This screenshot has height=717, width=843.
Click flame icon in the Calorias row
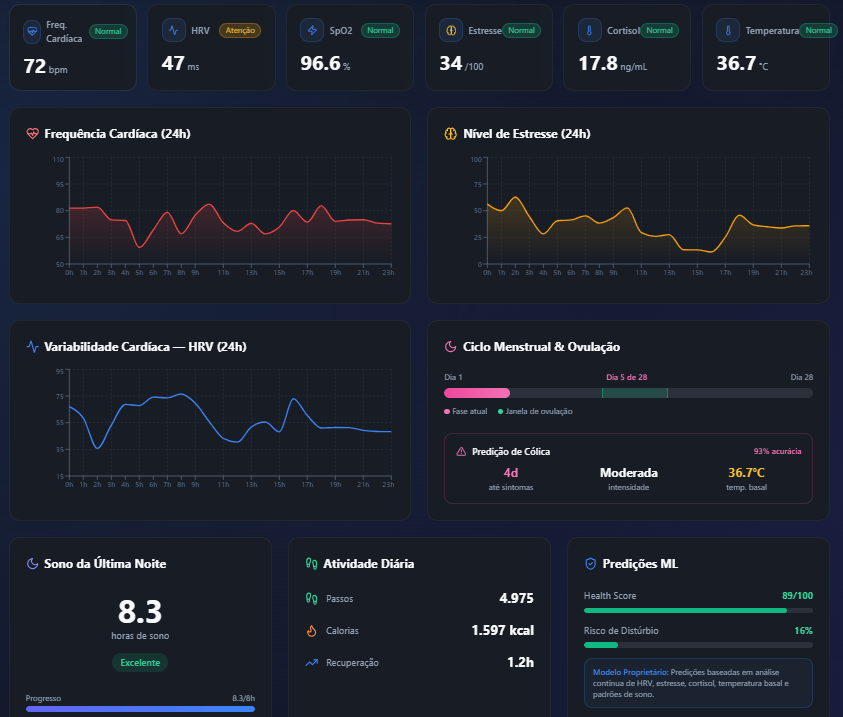click(x=311, y=630)
